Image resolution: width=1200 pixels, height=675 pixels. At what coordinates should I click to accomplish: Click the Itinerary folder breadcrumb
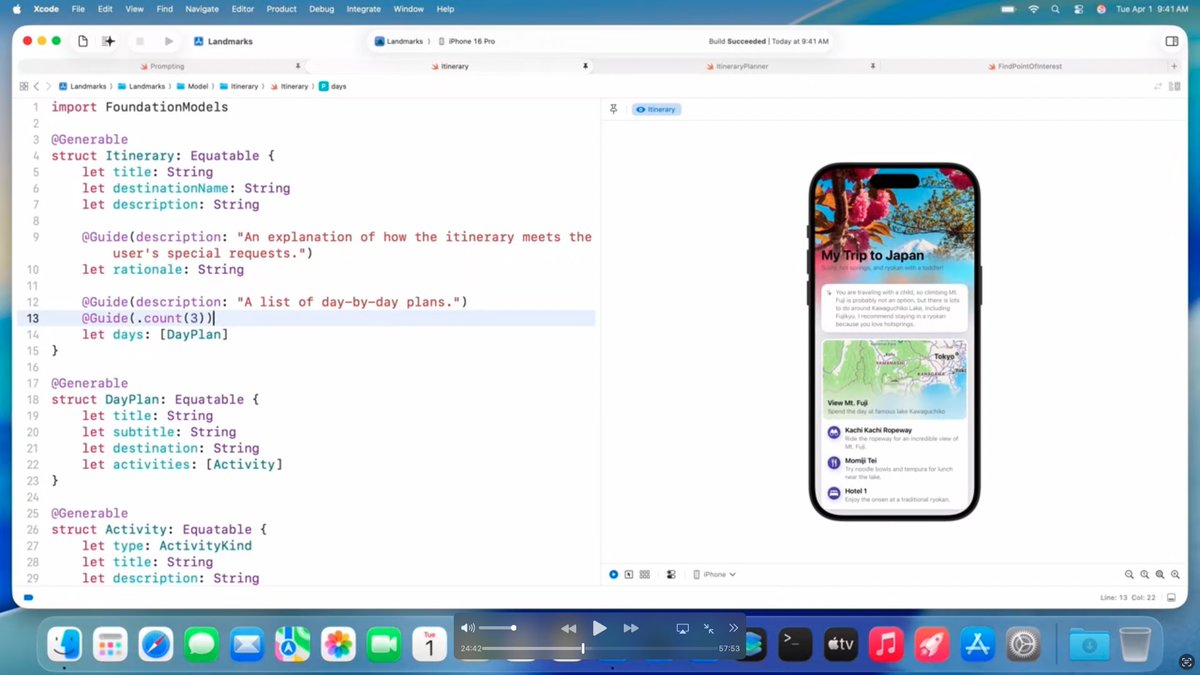point(238,86)
